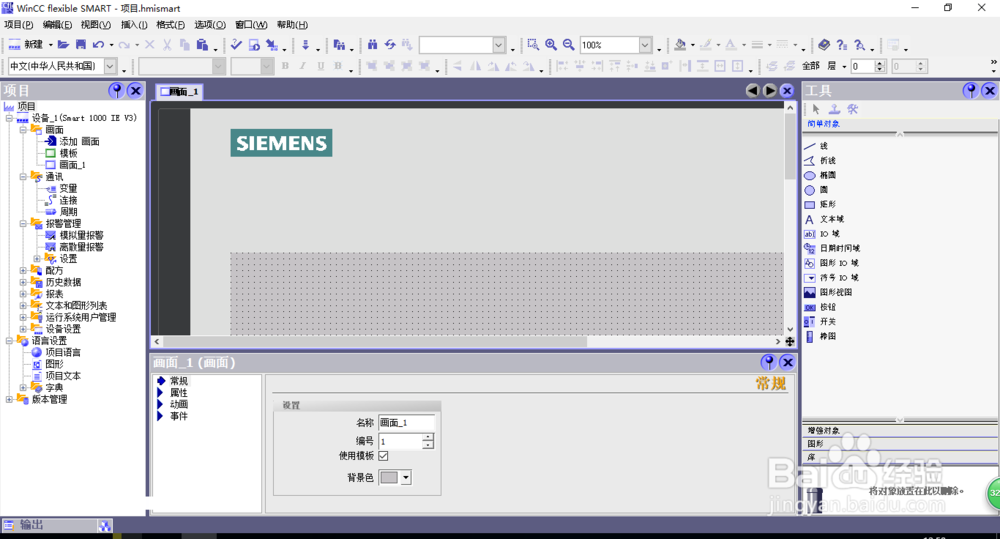The height and width of the screenshot is (539, 1000).
Task: Click the 名称 input field 画面_1
Action: (x=407, y=422)
